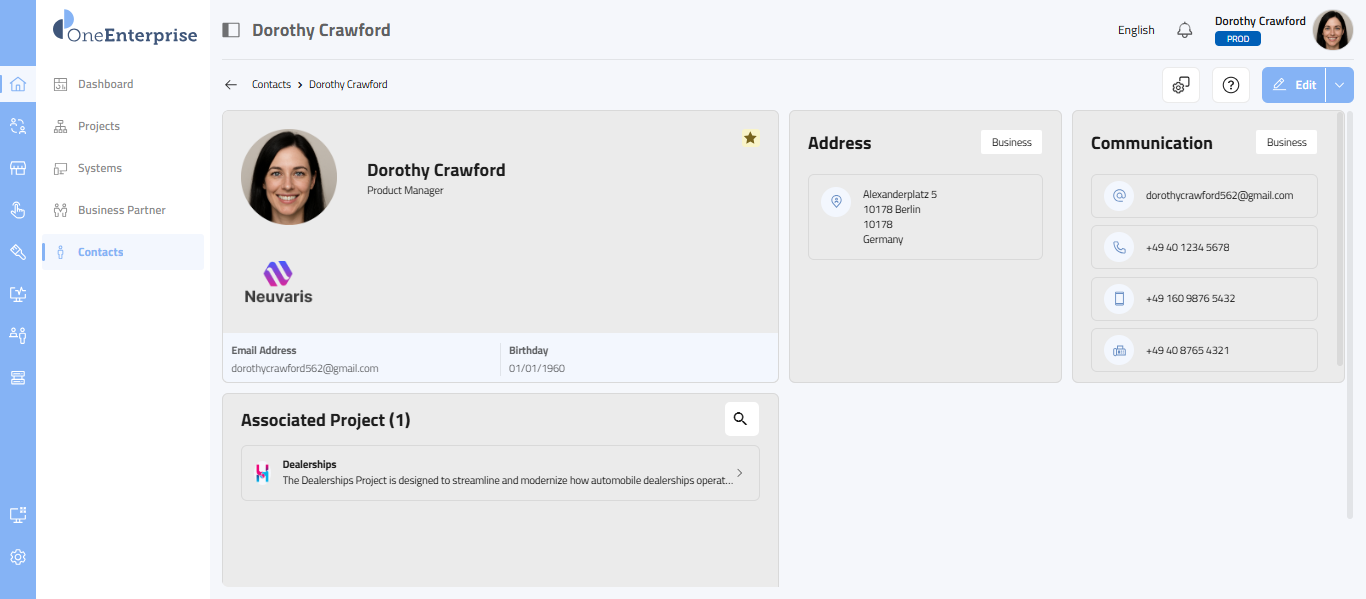Viewport: 1366px width, 599px height.
Task: Toggle the favorite star on Dorothy's card
Action: tap(750, 138)
